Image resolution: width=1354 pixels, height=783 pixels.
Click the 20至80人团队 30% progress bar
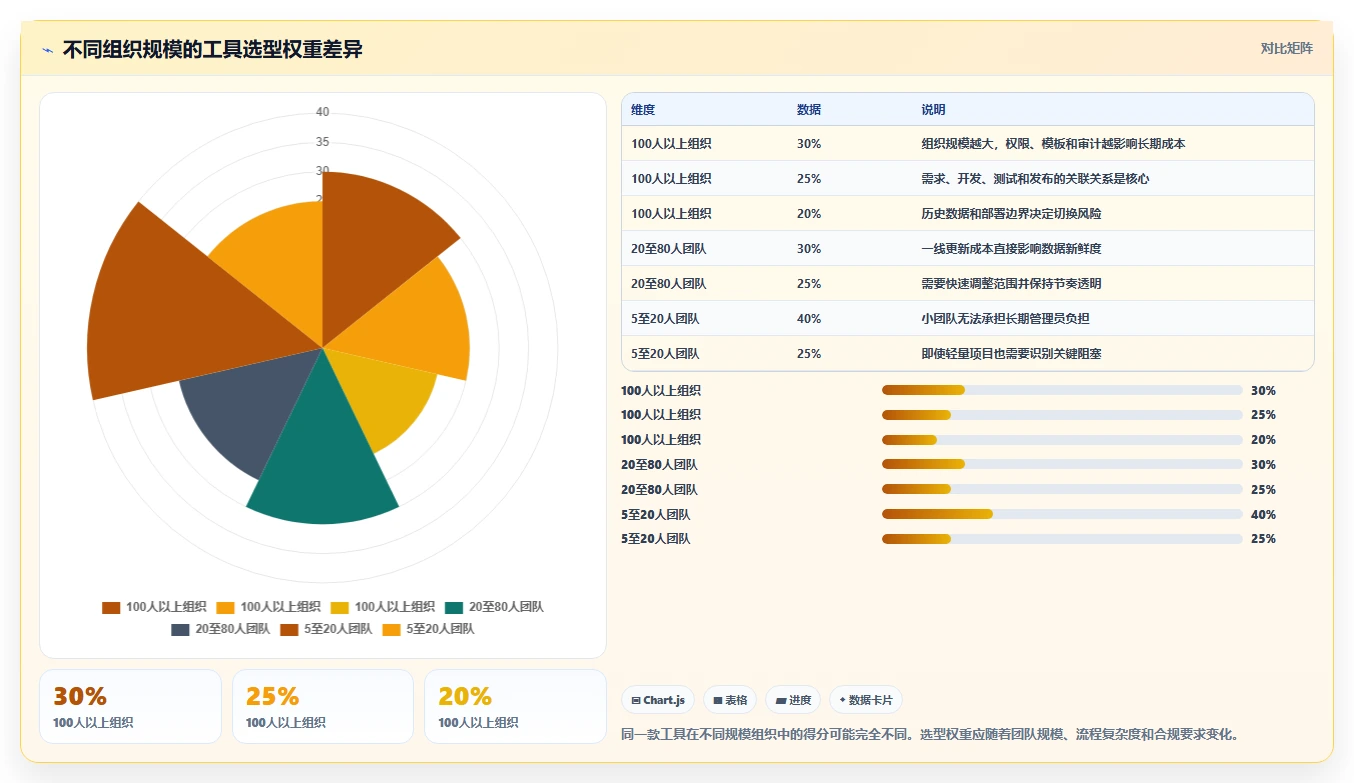(x=1062, y=465)
